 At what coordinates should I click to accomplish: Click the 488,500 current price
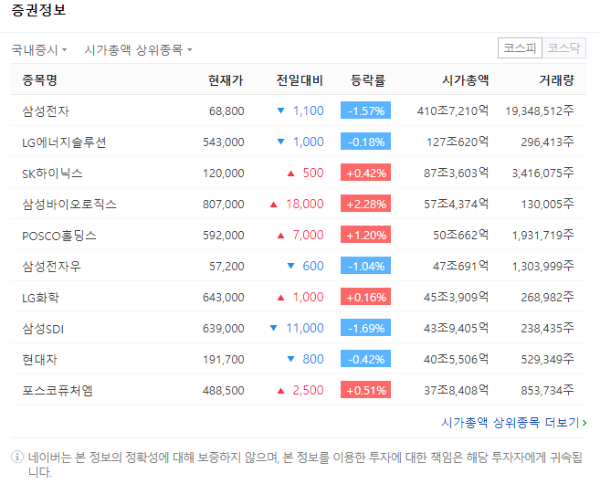[223, 390]
